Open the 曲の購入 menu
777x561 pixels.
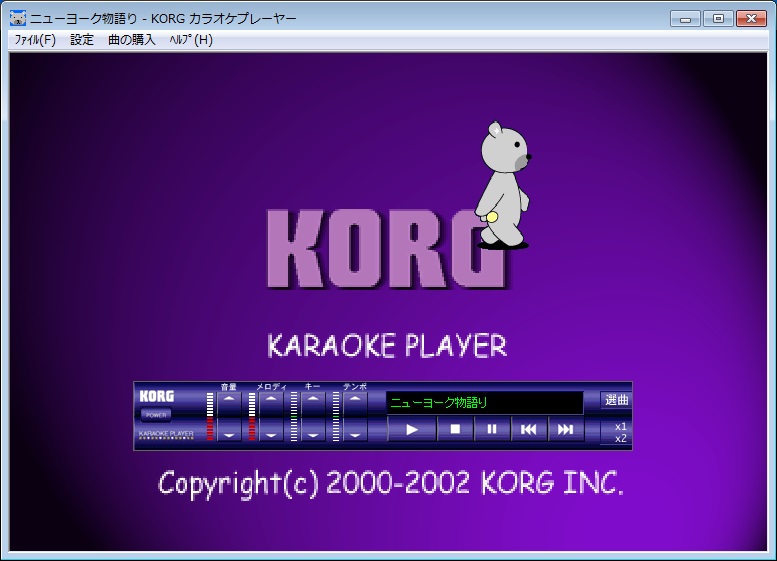pos(131,40)
